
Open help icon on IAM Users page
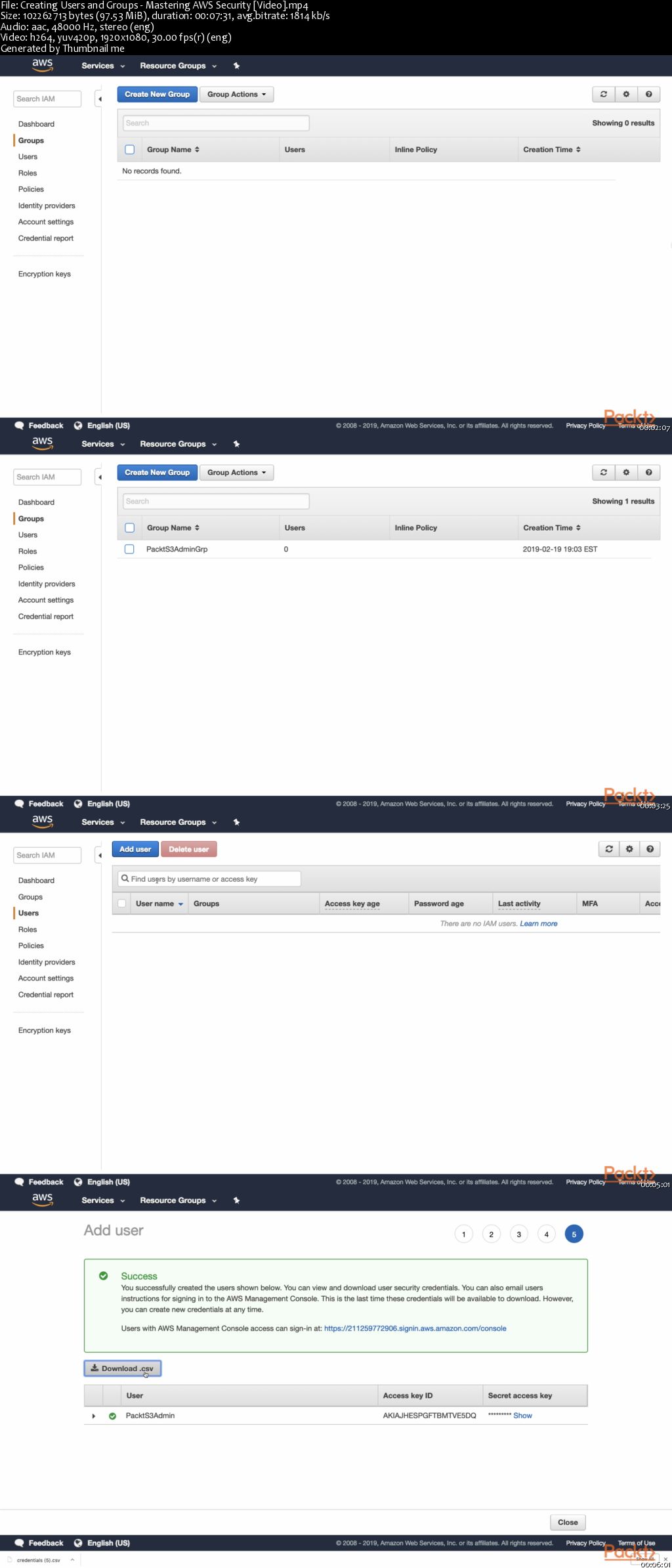[650, 849]
